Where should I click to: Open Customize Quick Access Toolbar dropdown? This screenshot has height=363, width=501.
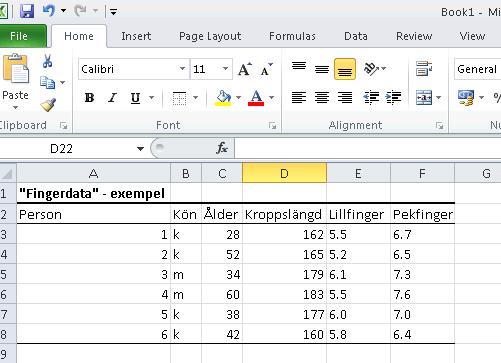pyautogui.click(x=113, y=12)
